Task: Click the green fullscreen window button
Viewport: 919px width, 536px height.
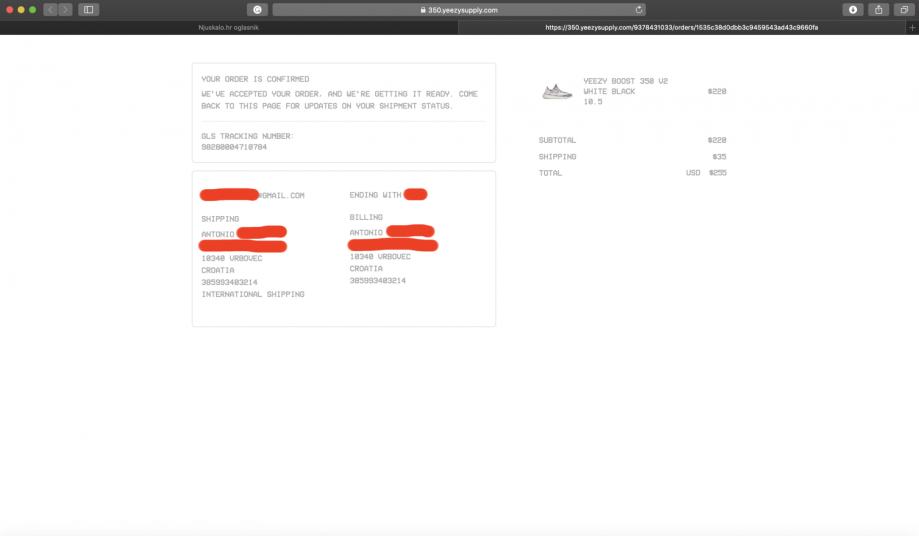Action: tap(32, 9)
